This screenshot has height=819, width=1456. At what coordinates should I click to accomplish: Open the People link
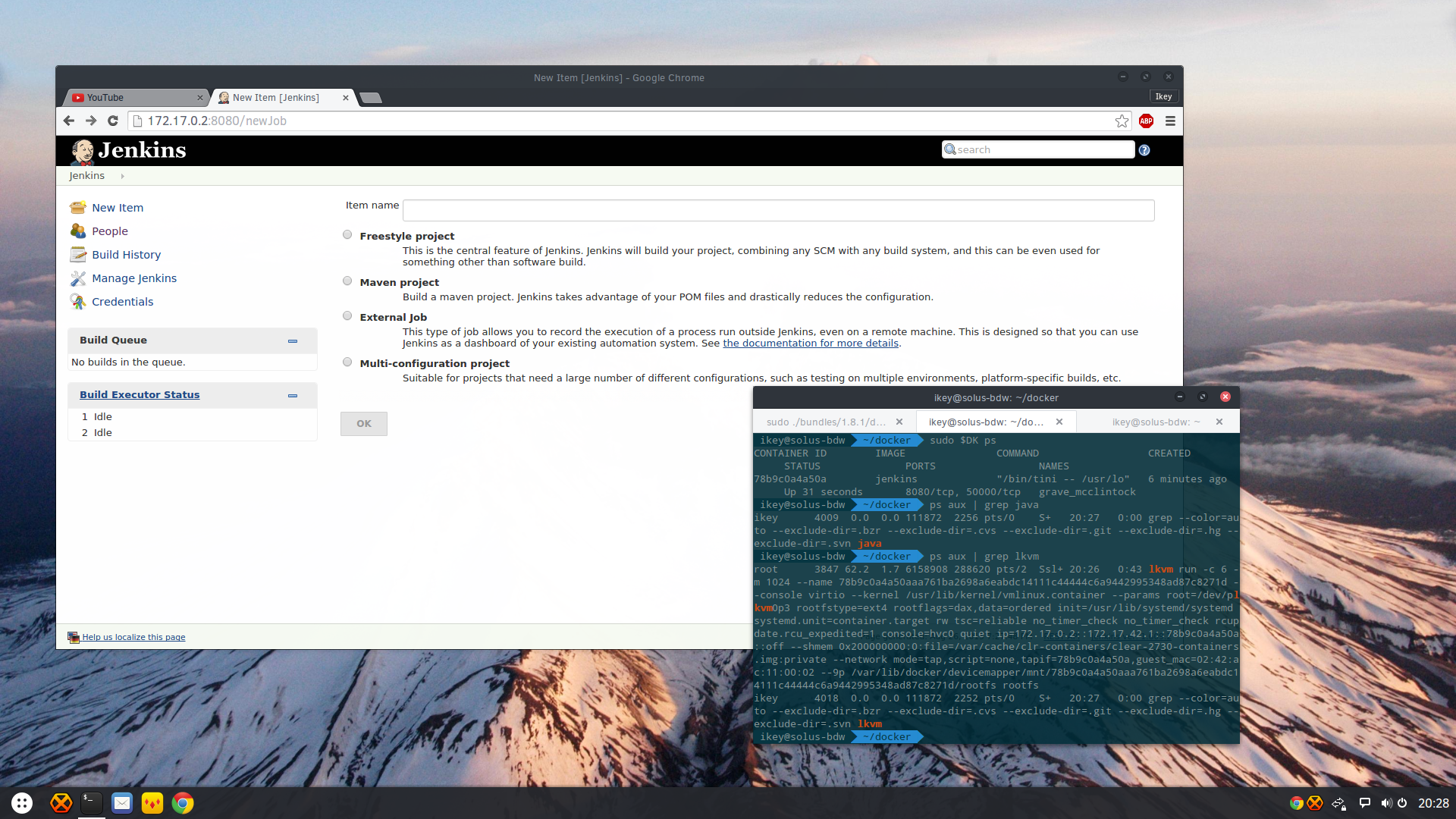(x=110, y=231)
